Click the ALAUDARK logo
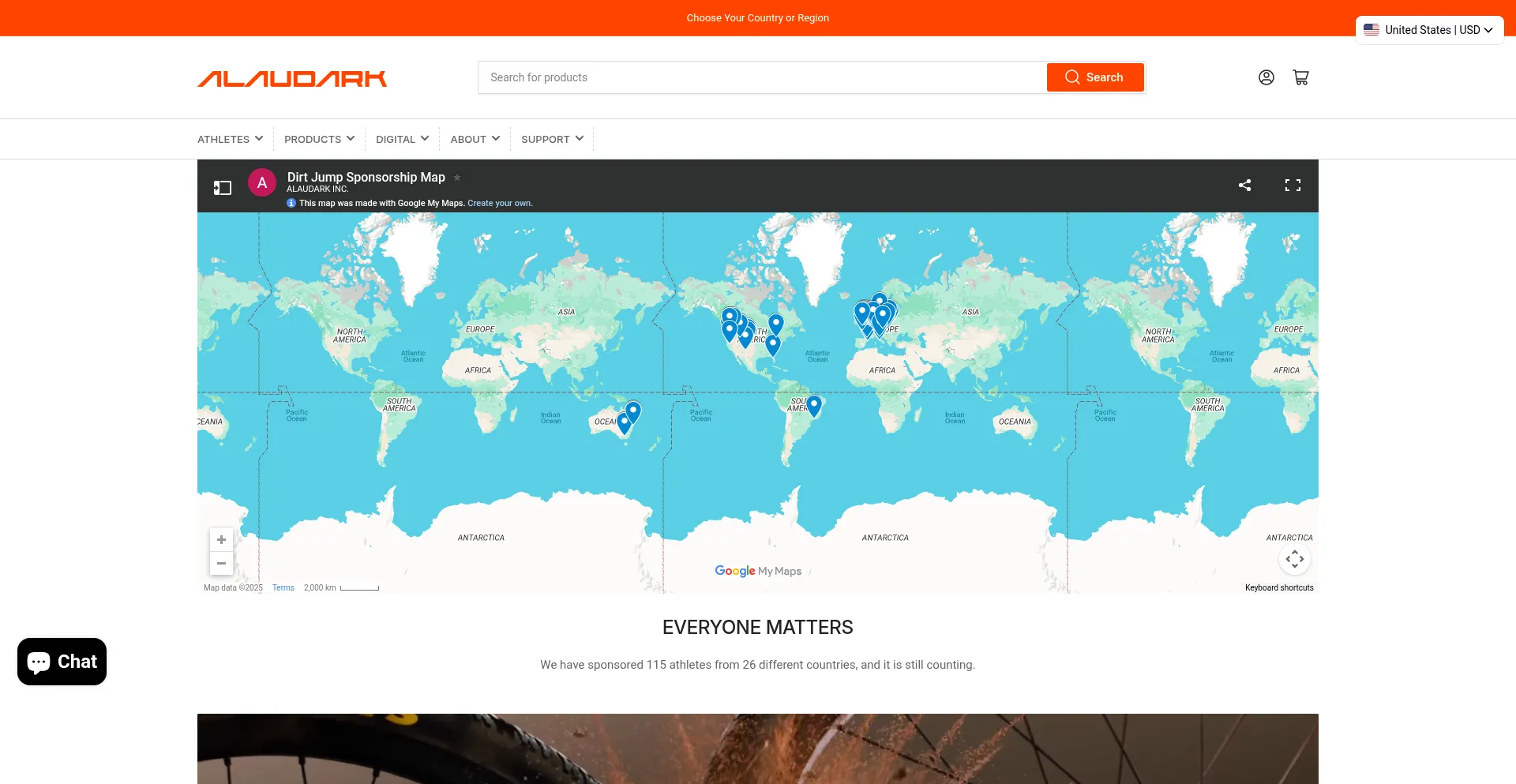The width and height of the screenshot is (1516, 784). (292, 78)
